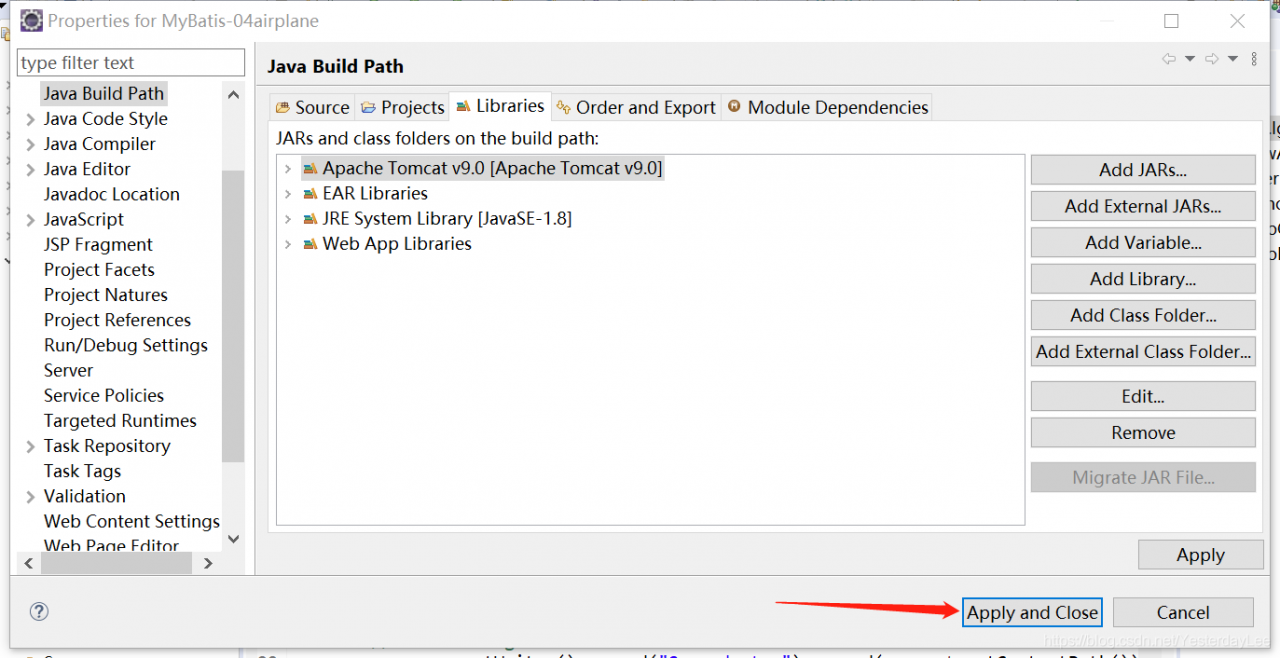Click the help question mark icon
Screen dimensions: 1280x658
pyautogui.click(x=39, y=612)
